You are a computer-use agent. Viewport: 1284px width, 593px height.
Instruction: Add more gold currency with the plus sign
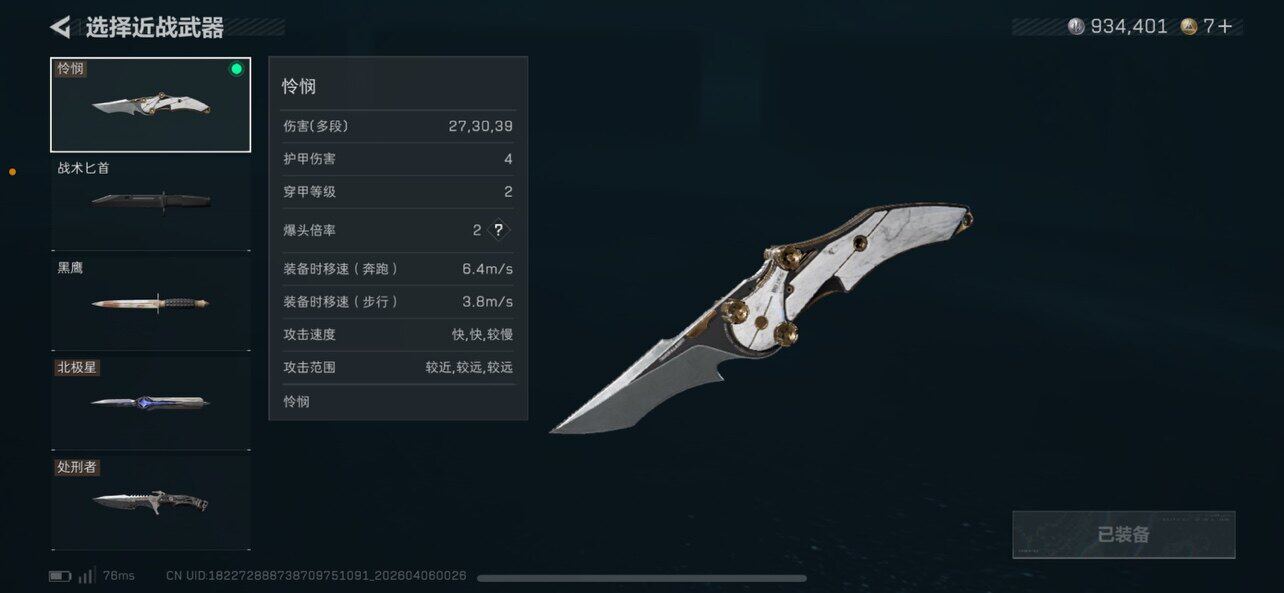pos(1225,27)
